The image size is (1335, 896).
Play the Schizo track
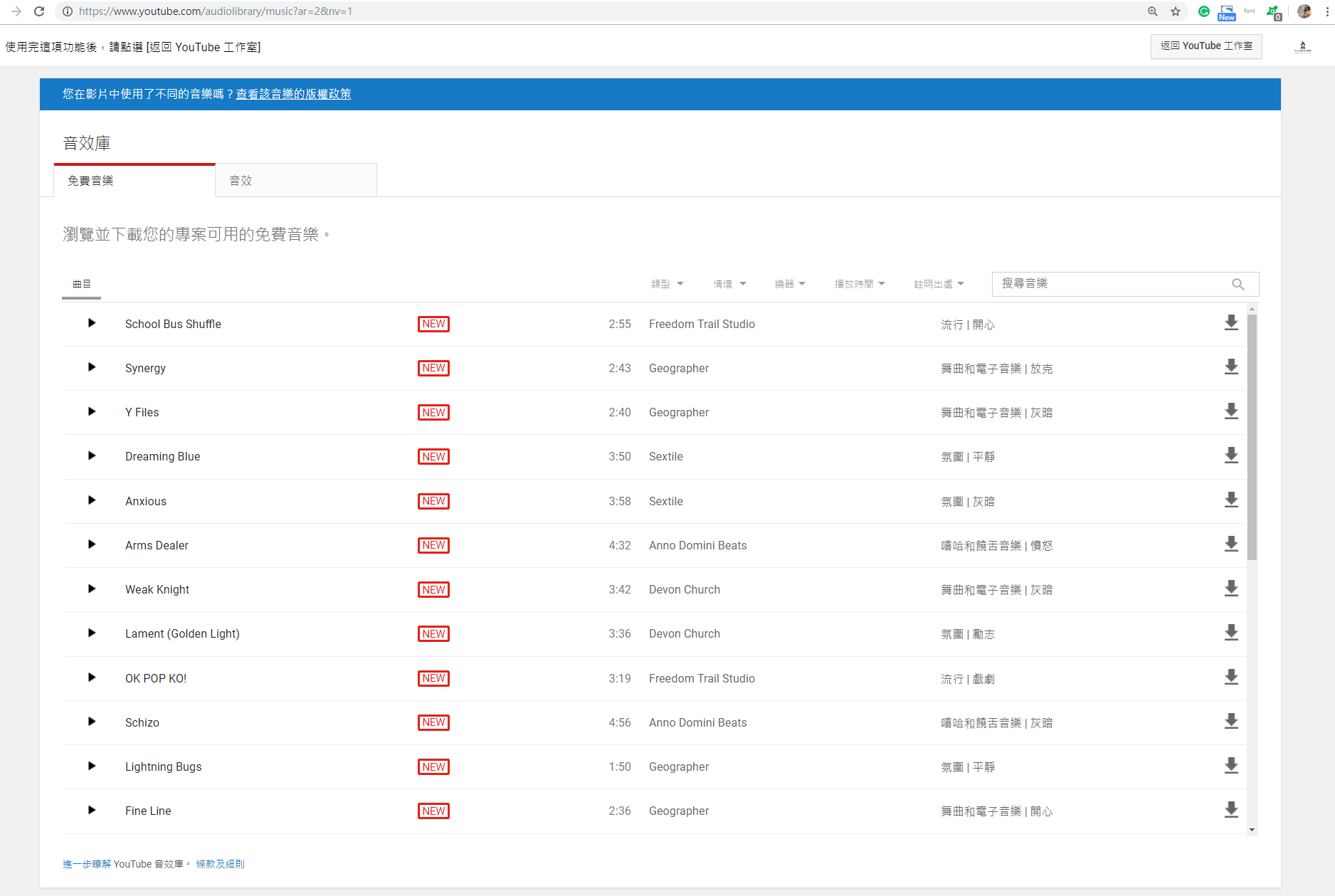coord(92,722)
